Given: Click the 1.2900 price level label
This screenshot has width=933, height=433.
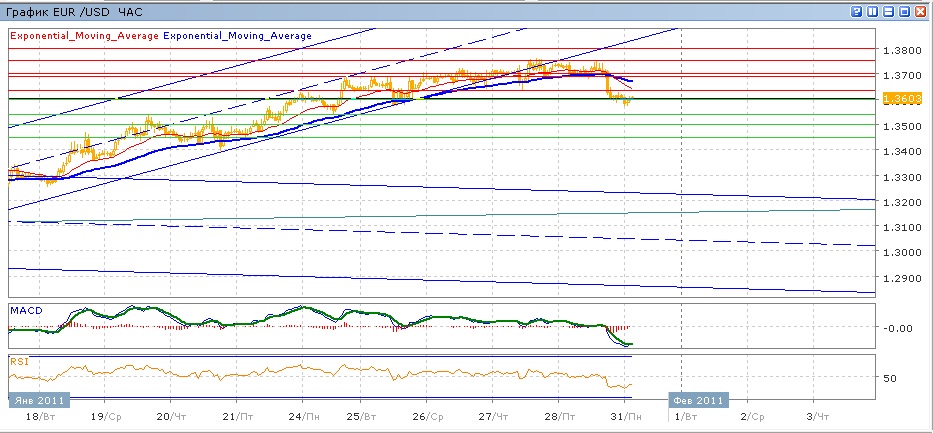Looking at the screenshot, I should [x=902, y=278].
